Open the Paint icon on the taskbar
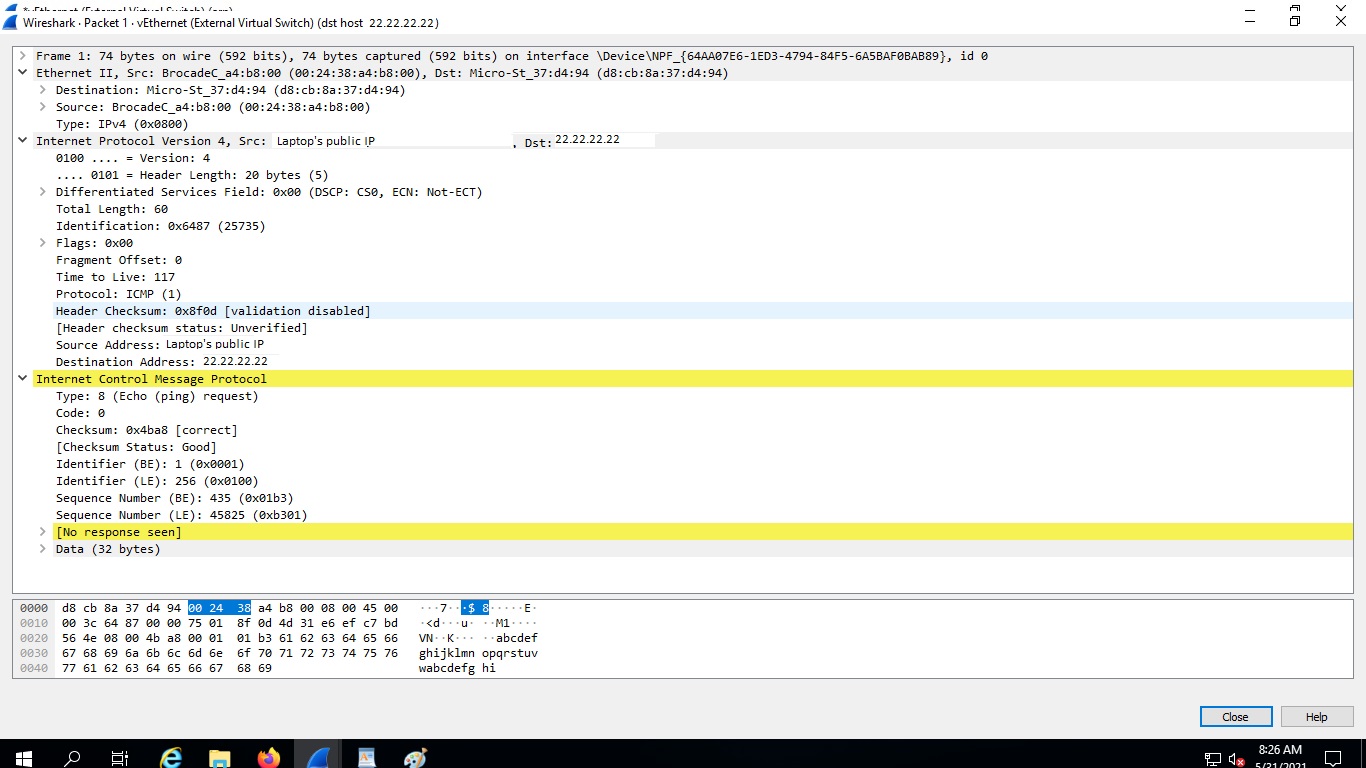The width and height of the screenshot is (1366, 768). (x=415, y=758)
